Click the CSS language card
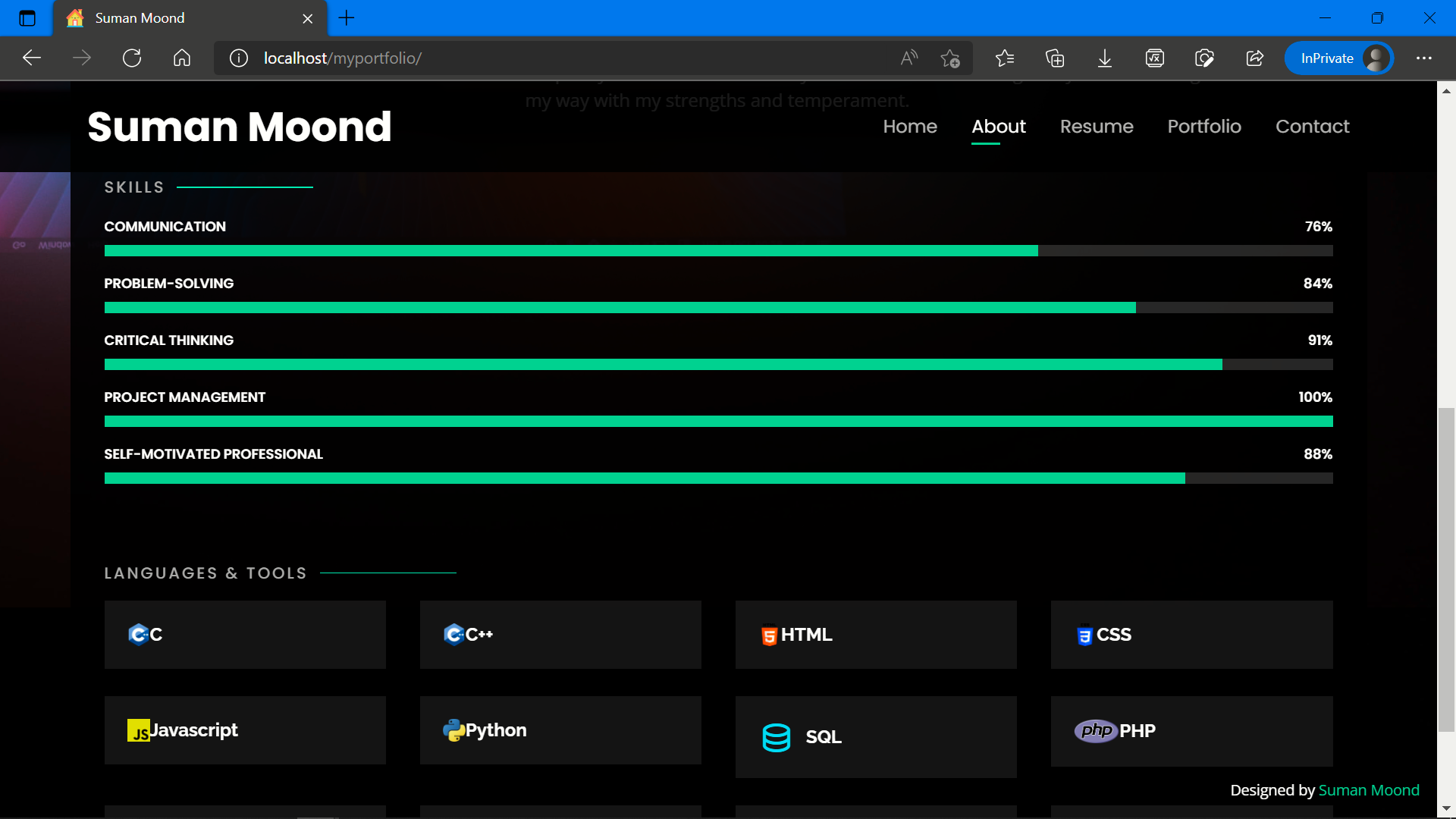This screenshot has height=819, width=1456. [1191, 635]
